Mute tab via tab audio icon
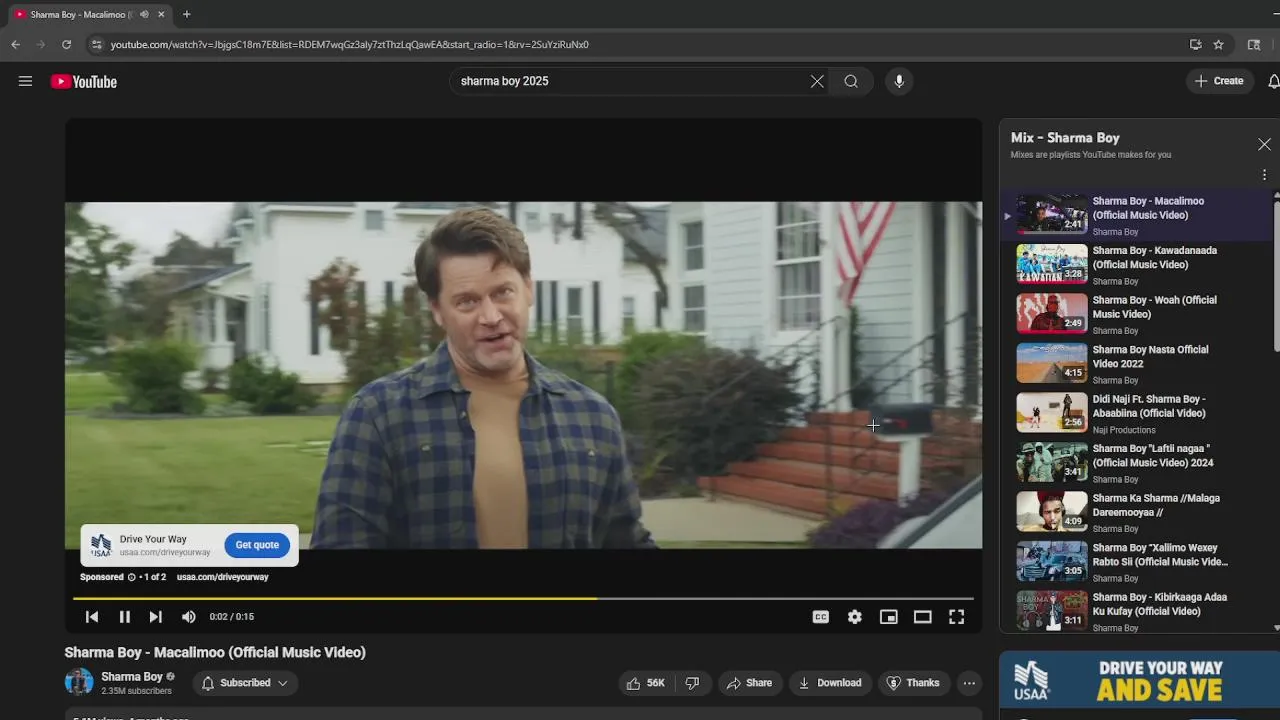1280x720 pixels. (x=144, y=14)
